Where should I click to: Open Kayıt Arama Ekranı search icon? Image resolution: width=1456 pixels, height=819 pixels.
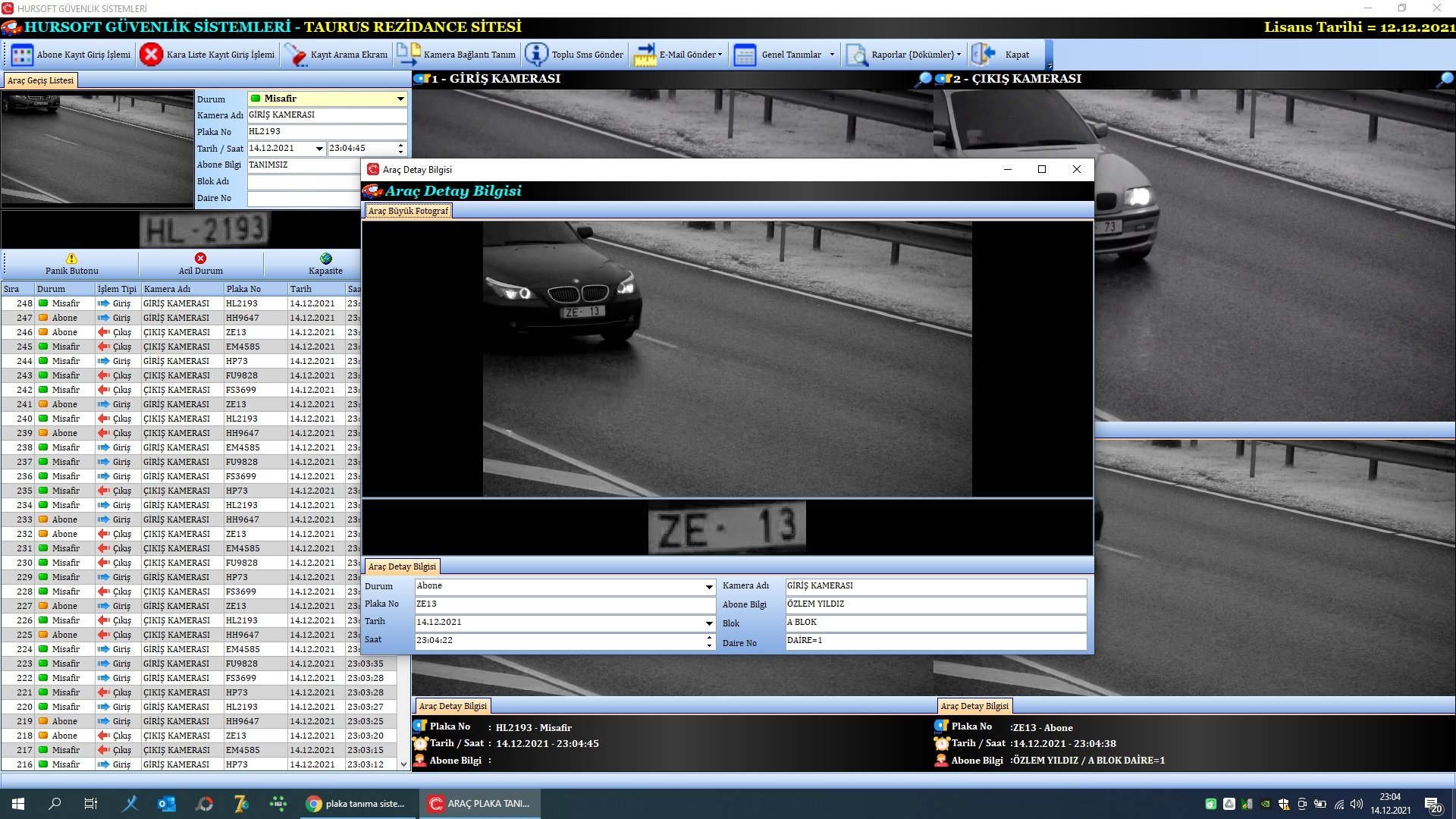[295, 55]
